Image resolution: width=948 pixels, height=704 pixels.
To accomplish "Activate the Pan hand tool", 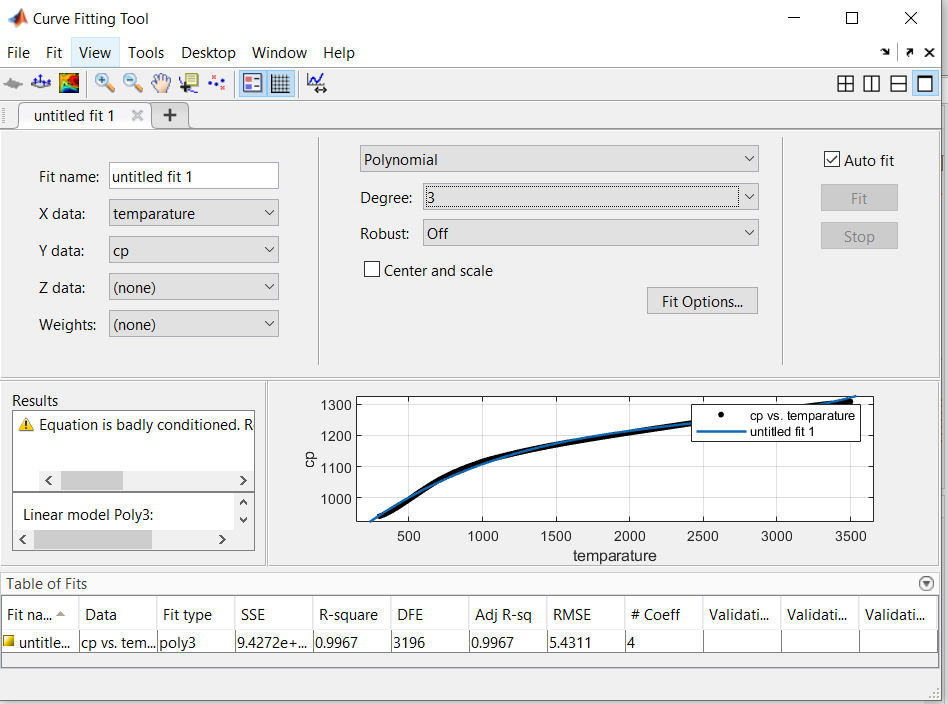I will 161,83.
